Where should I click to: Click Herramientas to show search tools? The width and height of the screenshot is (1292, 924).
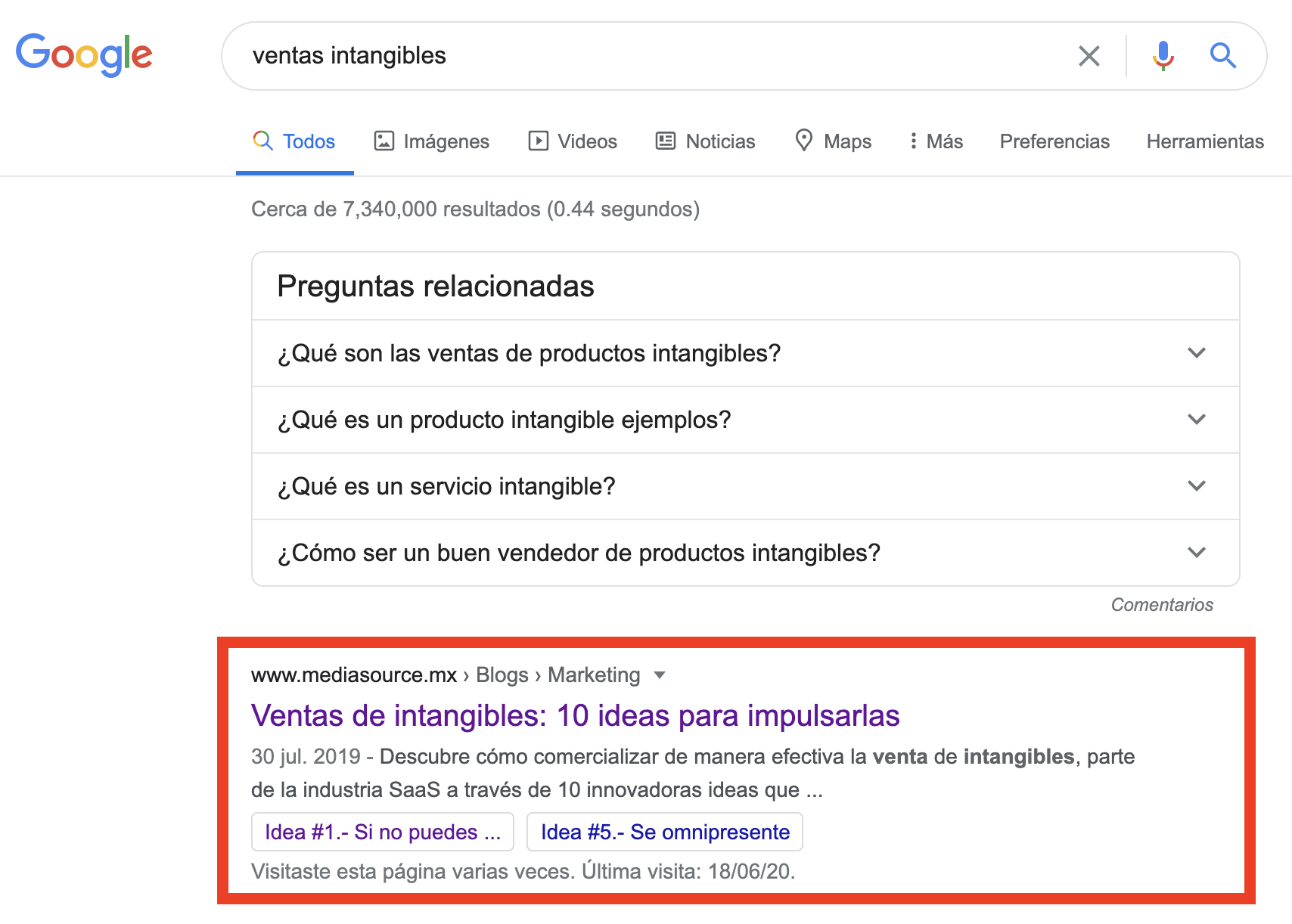point(1205,141)
